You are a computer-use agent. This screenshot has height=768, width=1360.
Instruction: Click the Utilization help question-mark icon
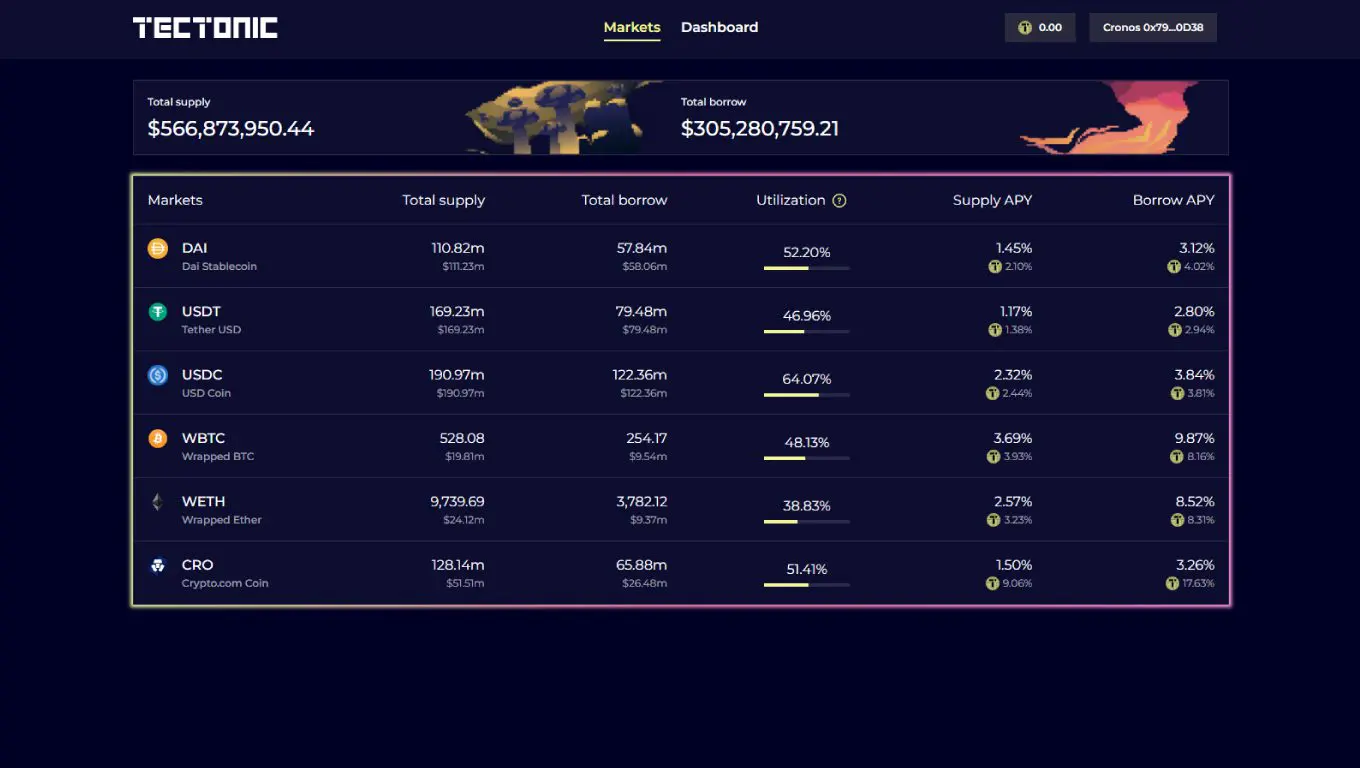coord(839,200)
